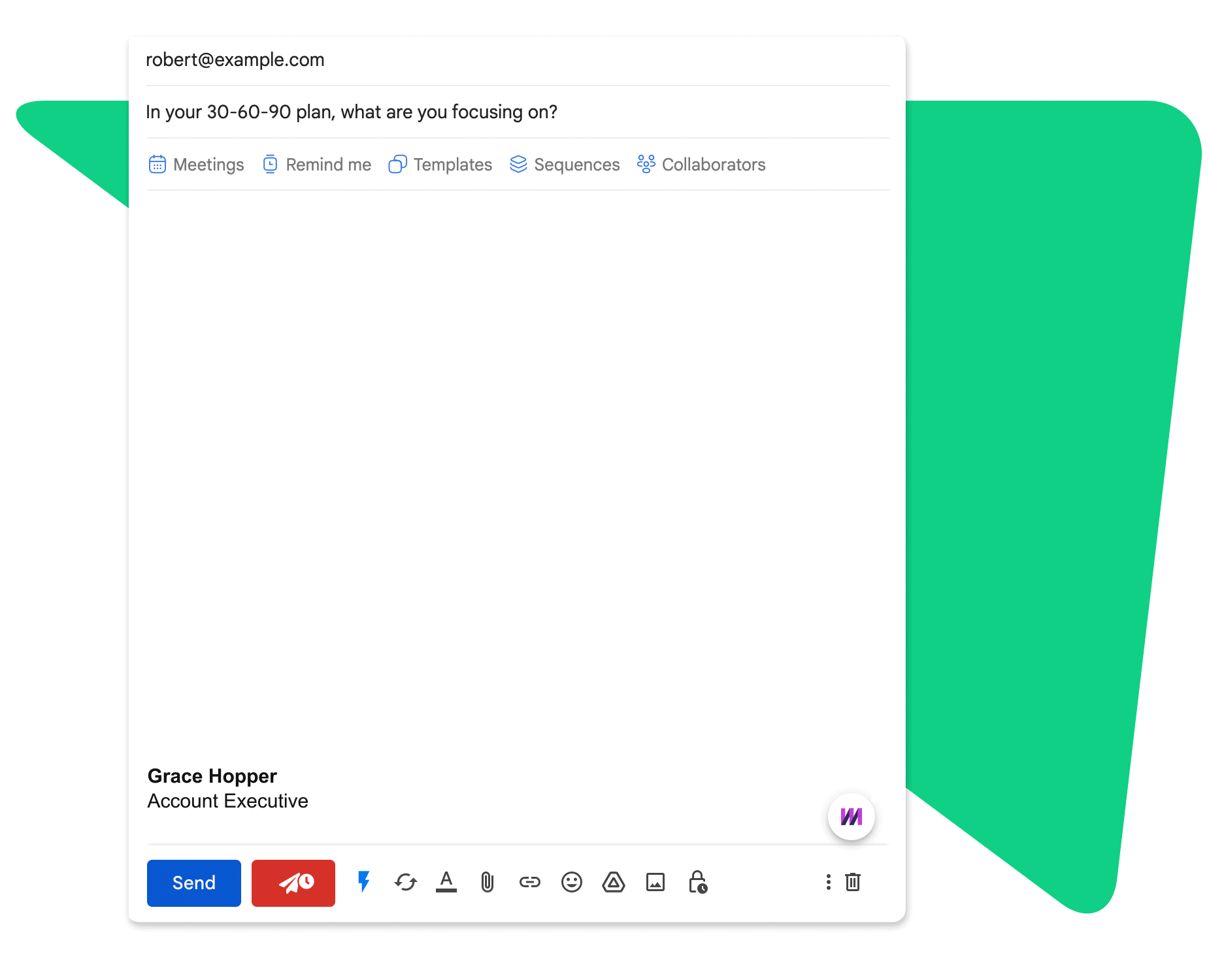
Task: Toggle confidential mode lock icon
Action: pos(697,882)
